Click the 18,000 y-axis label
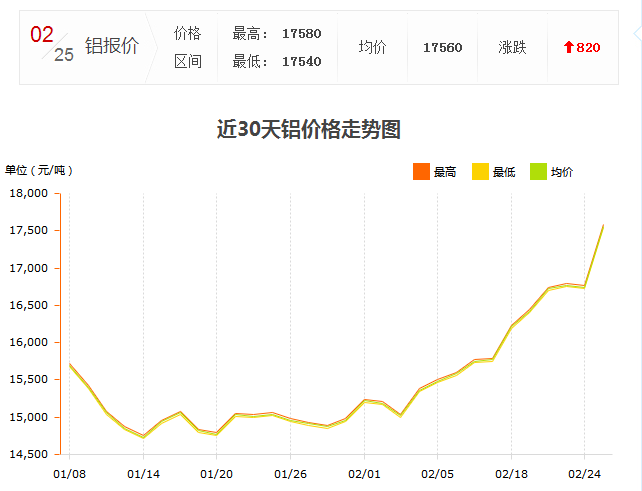642x491 pixels. (x=30, y=194)
